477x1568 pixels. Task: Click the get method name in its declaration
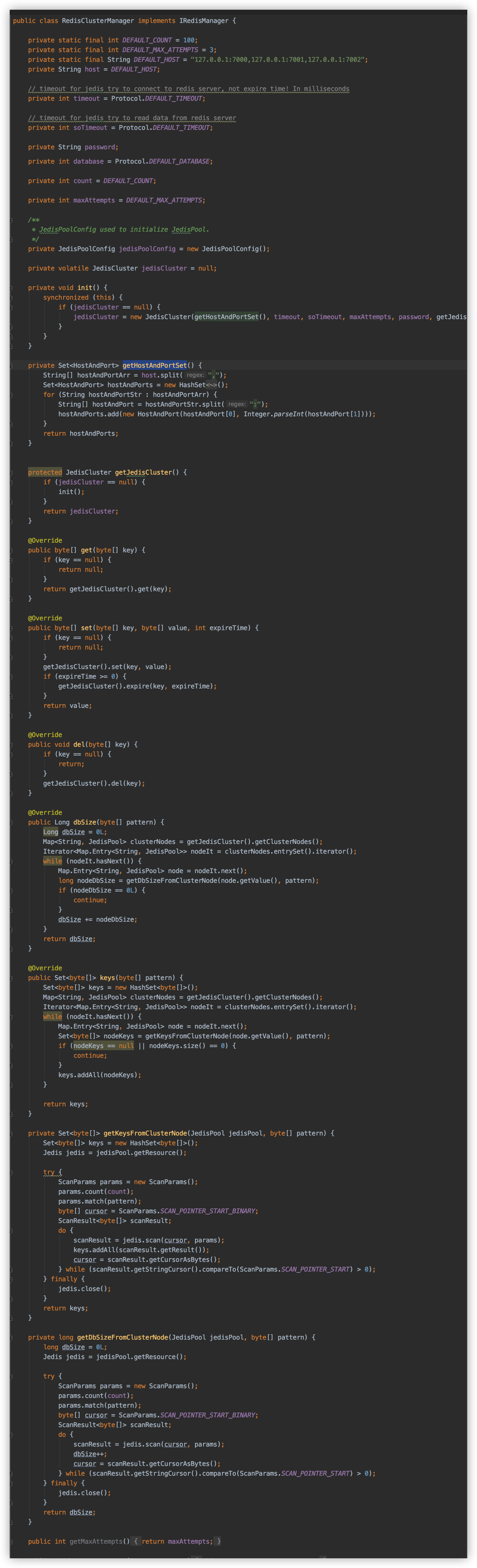point(86,550)
